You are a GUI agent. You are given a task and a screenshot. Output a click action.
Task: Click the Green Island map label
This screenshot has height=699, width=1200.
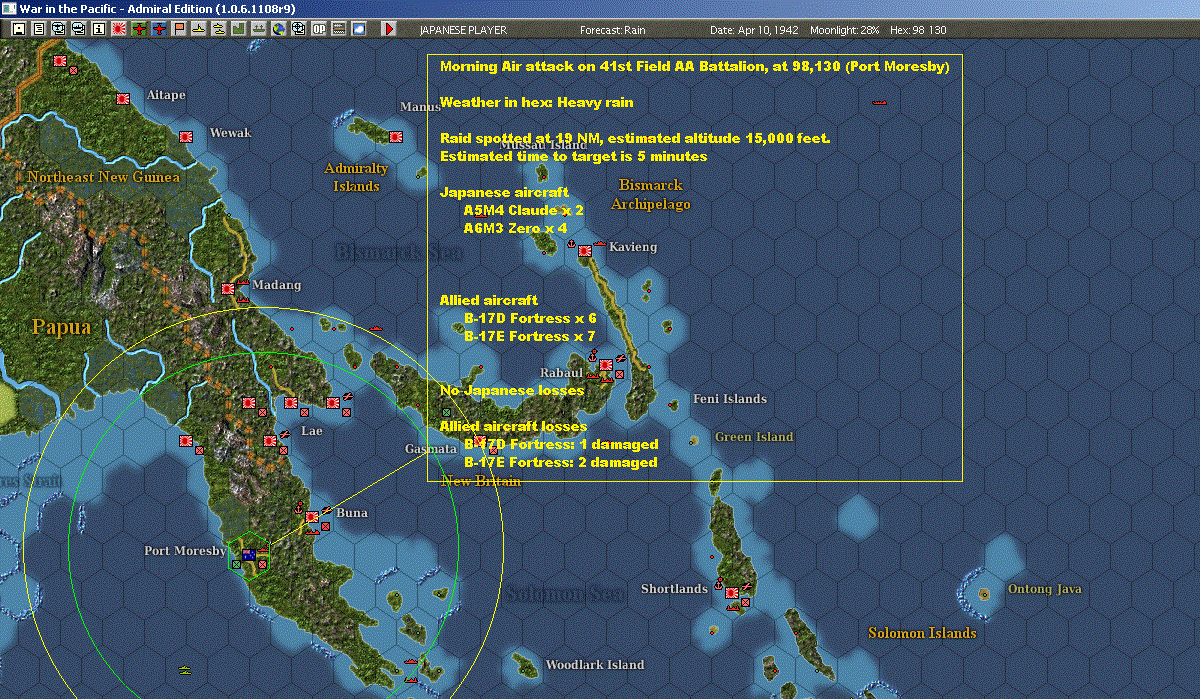coord(754,437)
